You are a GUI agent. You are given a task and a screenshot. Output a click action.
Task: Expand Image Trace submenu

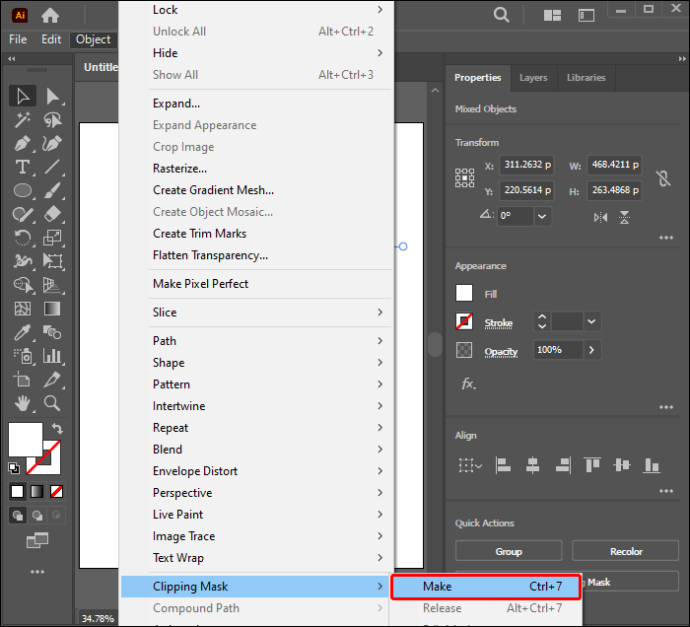coord(256,536)
